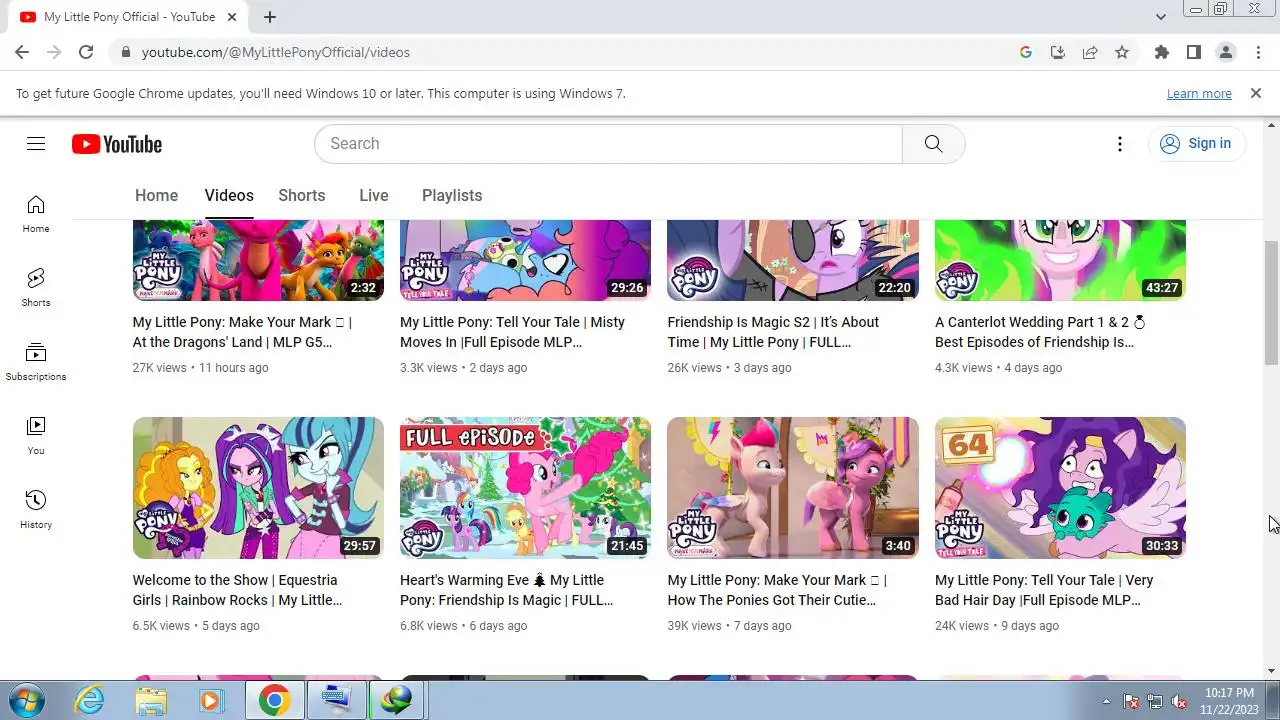Reload the page with the refresh icon
The image size is (1280, 720).
tap(86, 52)
